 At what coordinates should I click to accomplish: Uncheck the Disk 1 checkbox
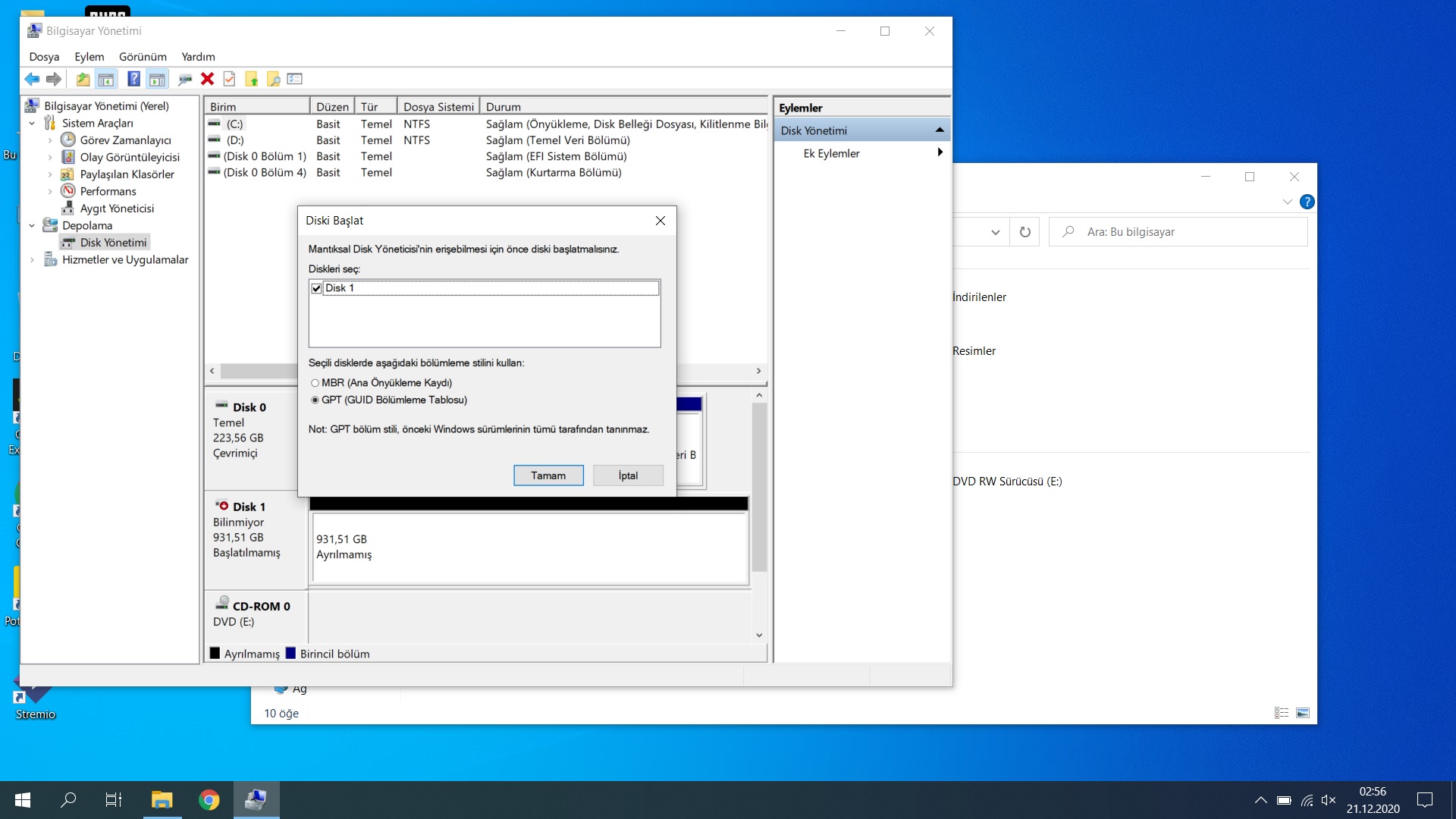(316, 288)
